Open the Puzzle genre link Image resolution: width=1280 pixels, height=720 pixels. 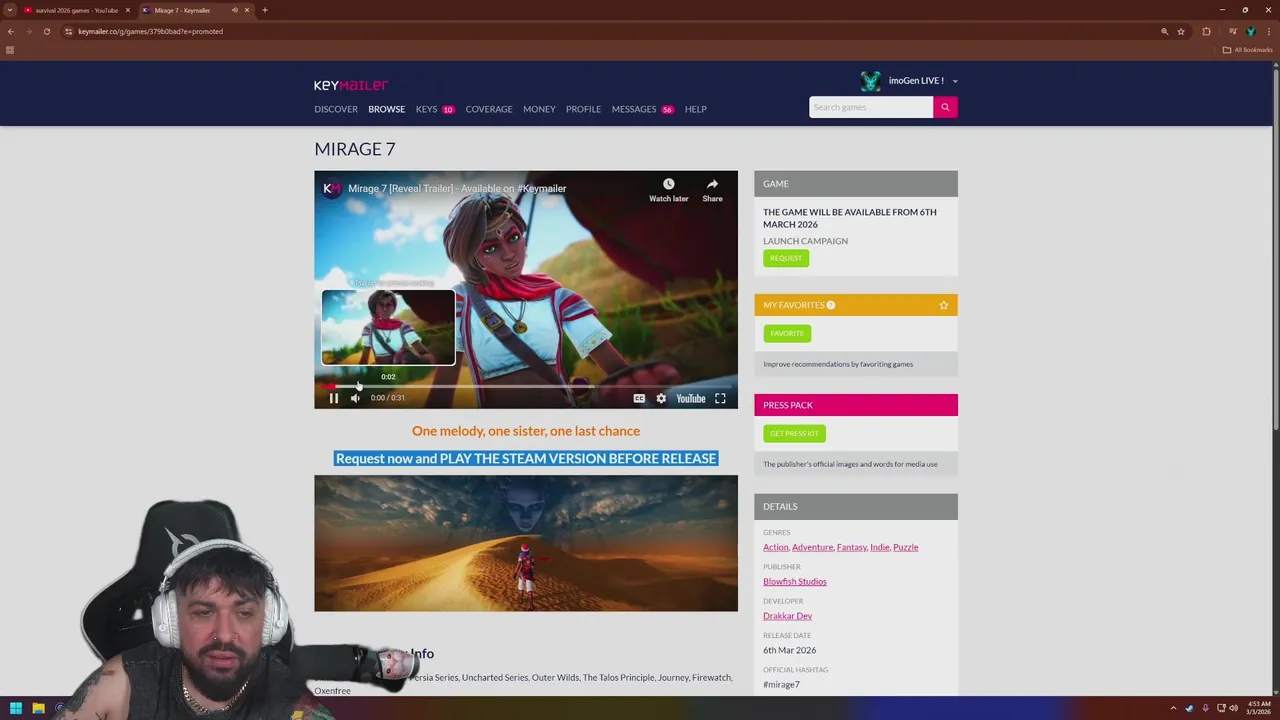click(905, 547)
